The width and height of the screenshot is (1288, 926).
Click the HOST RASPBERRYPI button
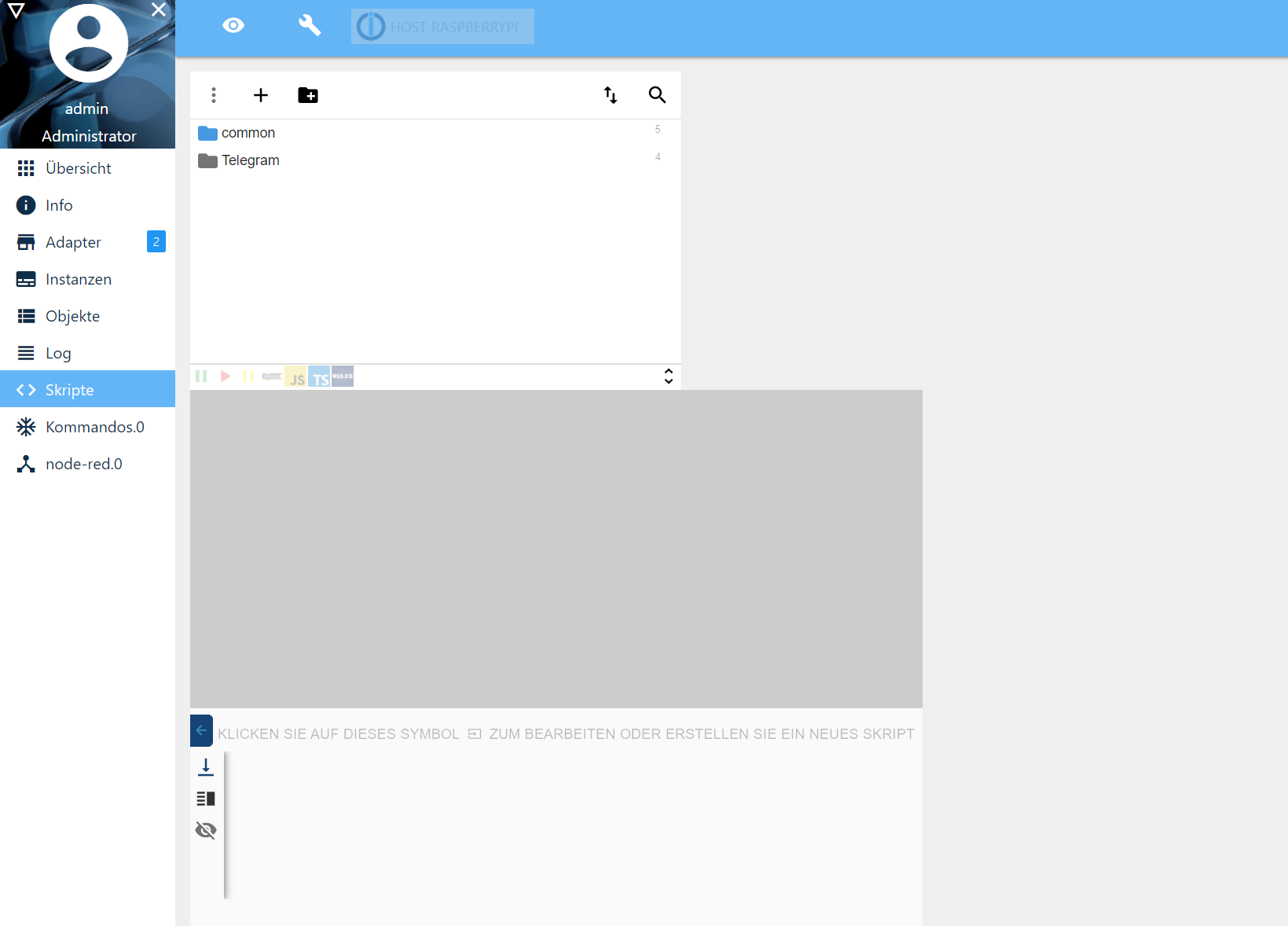point(442,26)
